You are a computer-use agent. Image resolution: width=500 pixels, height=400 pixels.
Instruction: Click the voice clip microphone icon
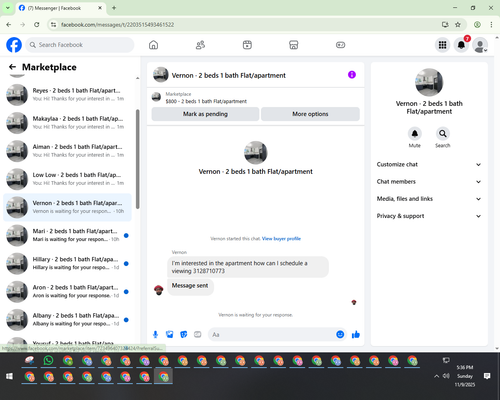(155, 334)
